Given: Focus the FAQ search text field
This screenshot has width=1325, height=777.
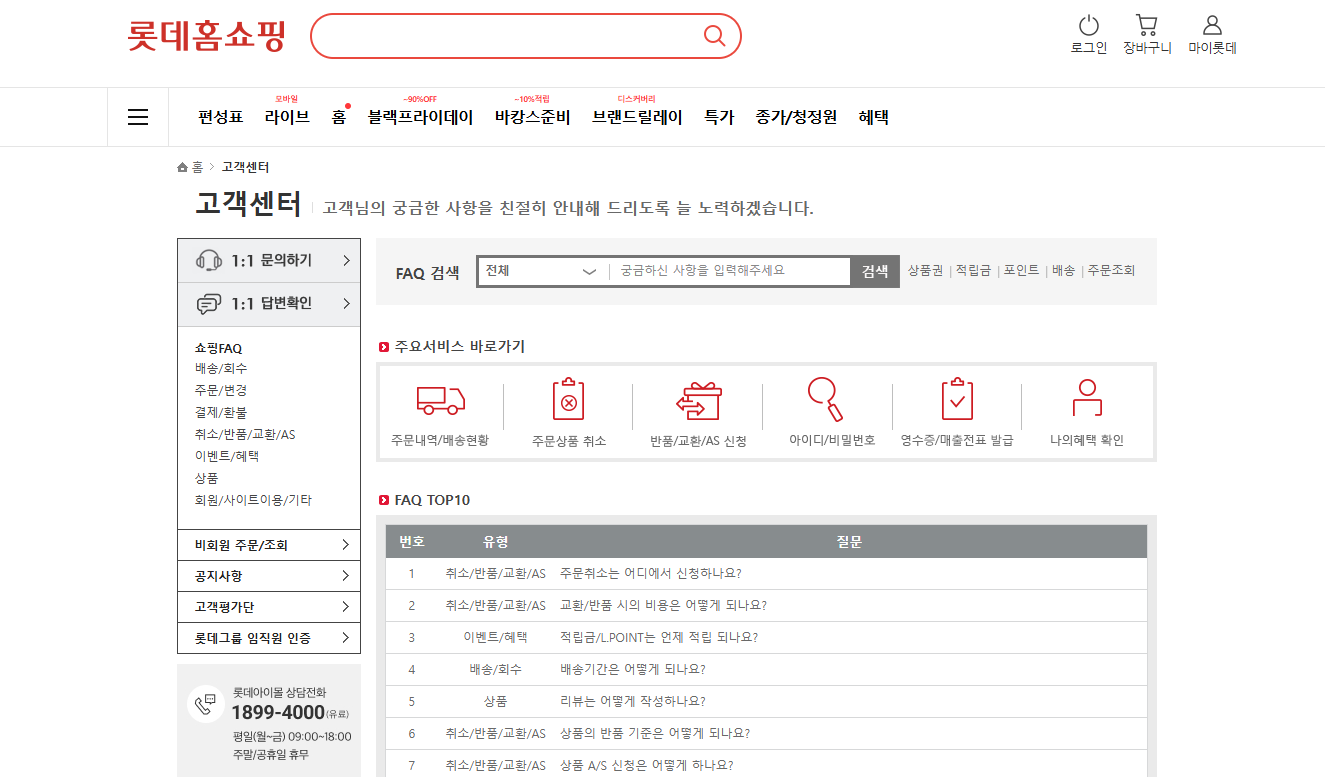Looking at the screenshot, I should pyautogui.click(x=732, y=270).
